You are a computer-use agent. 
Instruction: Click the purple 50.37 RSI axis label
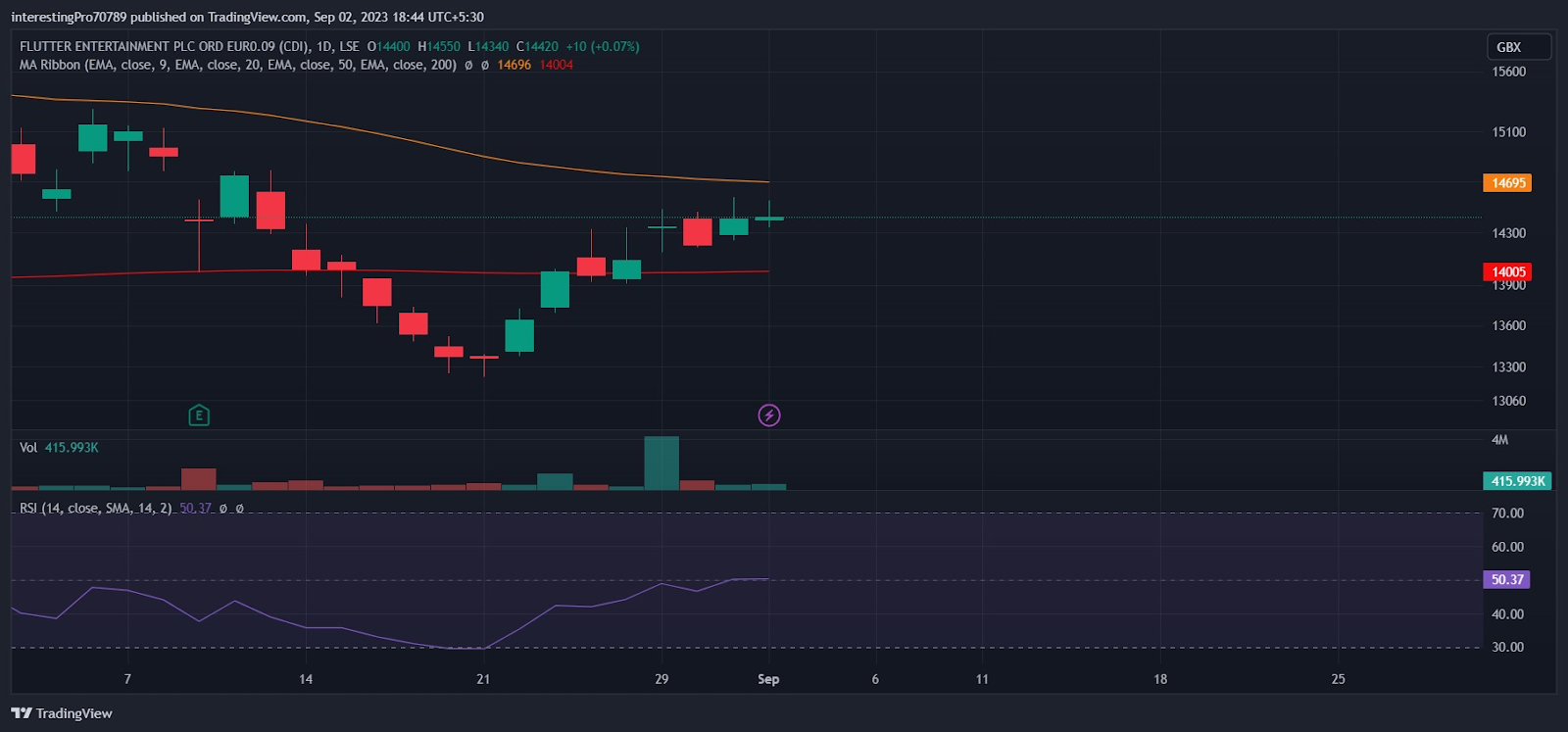click(x=1507, y=580)
